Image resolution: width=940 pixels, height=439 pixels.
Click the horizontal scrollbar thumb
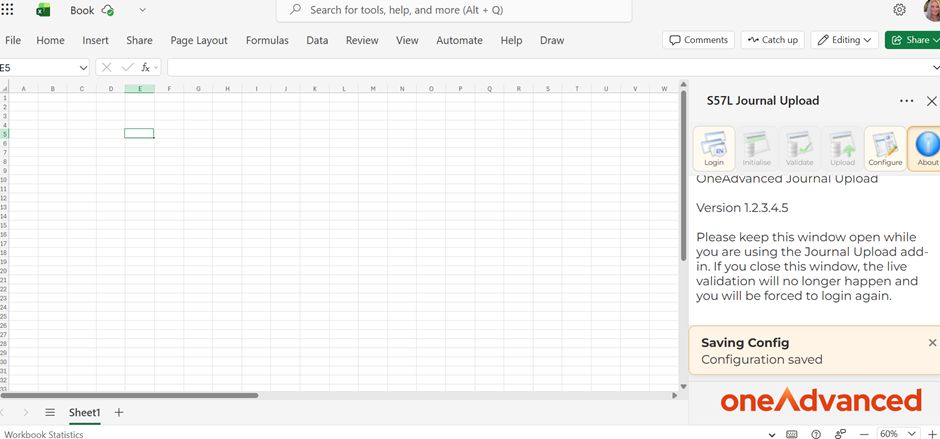(129, 395)
